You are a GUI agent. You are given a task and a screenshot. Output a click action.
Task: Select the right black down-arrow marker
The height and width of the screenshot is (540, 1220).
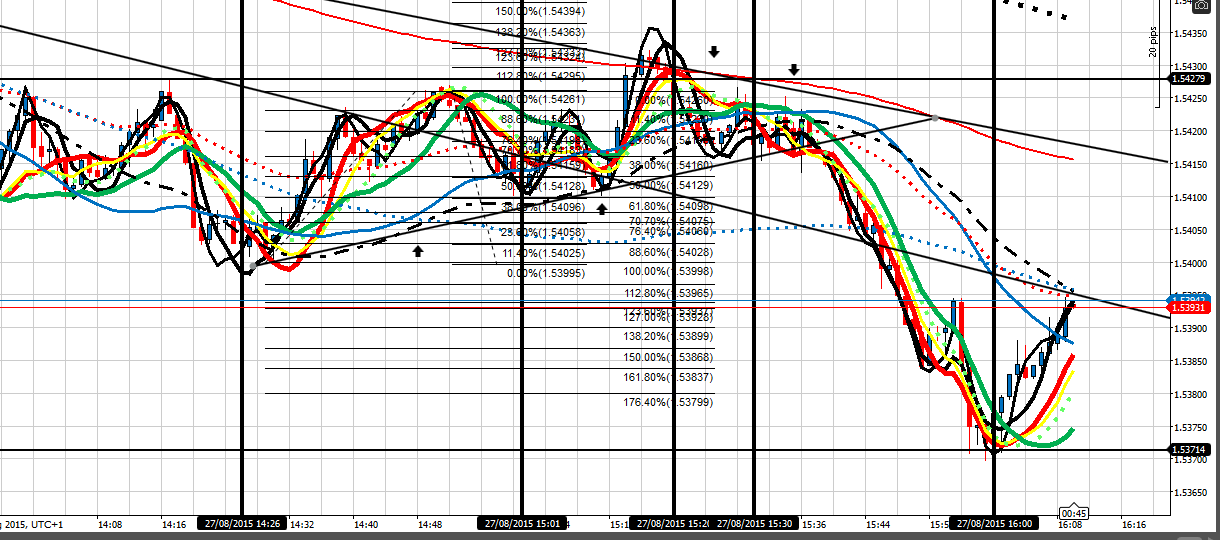(793, 70)
